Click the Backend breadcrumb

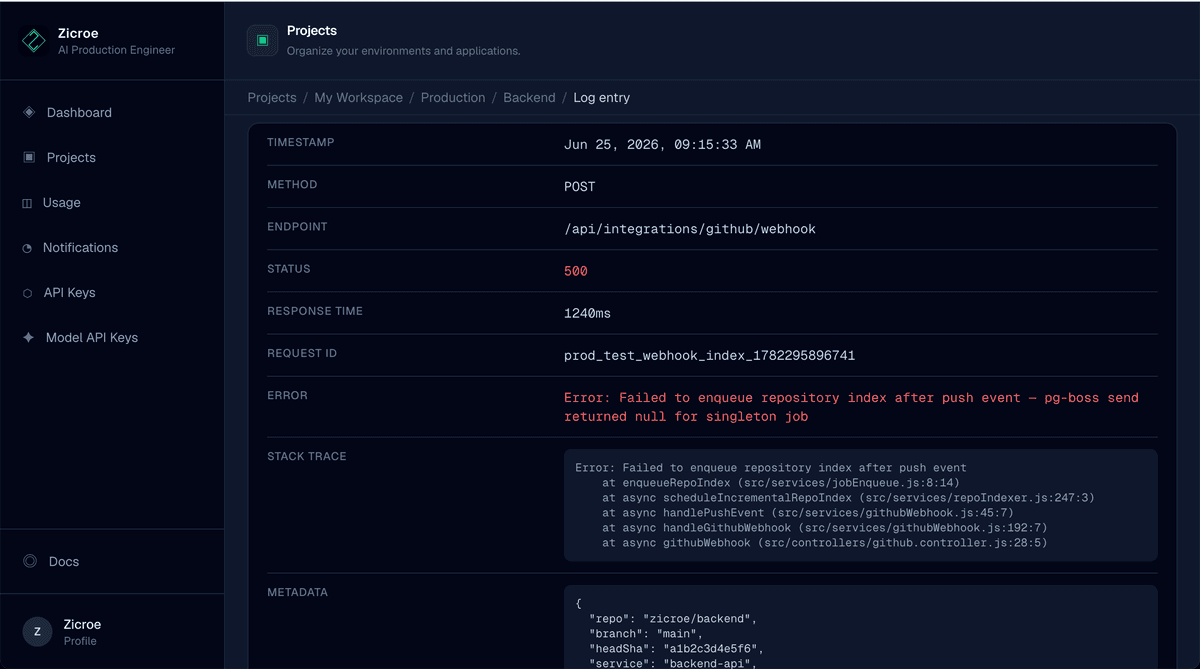529,97
